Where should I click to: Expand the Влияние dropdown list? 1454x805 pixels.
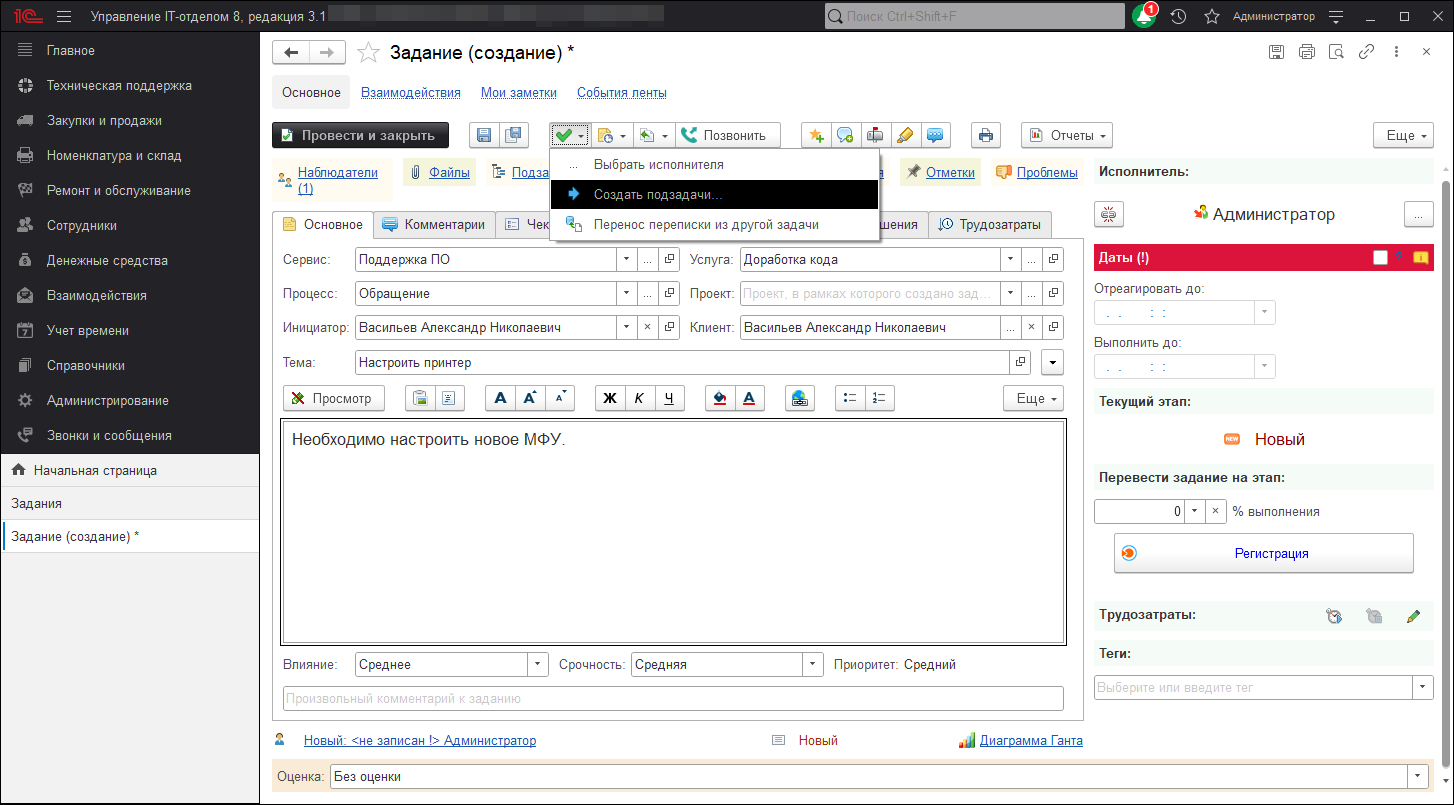538,665
